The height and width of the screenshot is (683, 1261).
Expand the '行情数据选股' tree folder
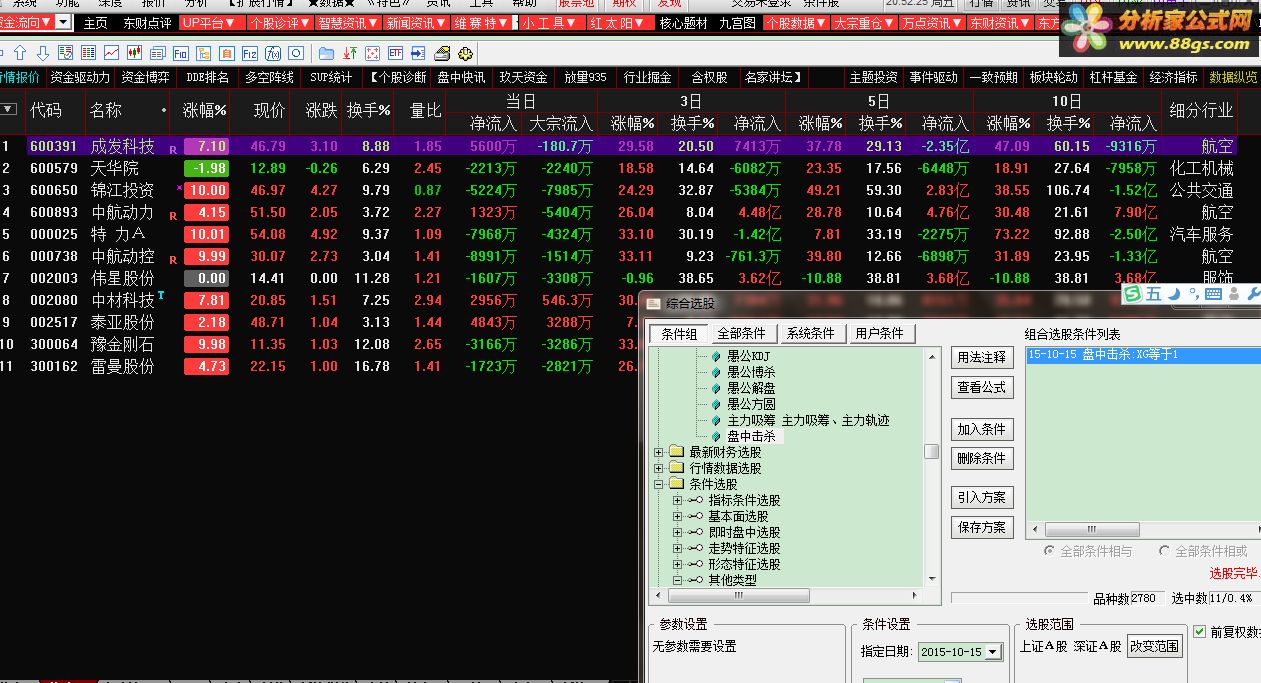pos(659,468)
